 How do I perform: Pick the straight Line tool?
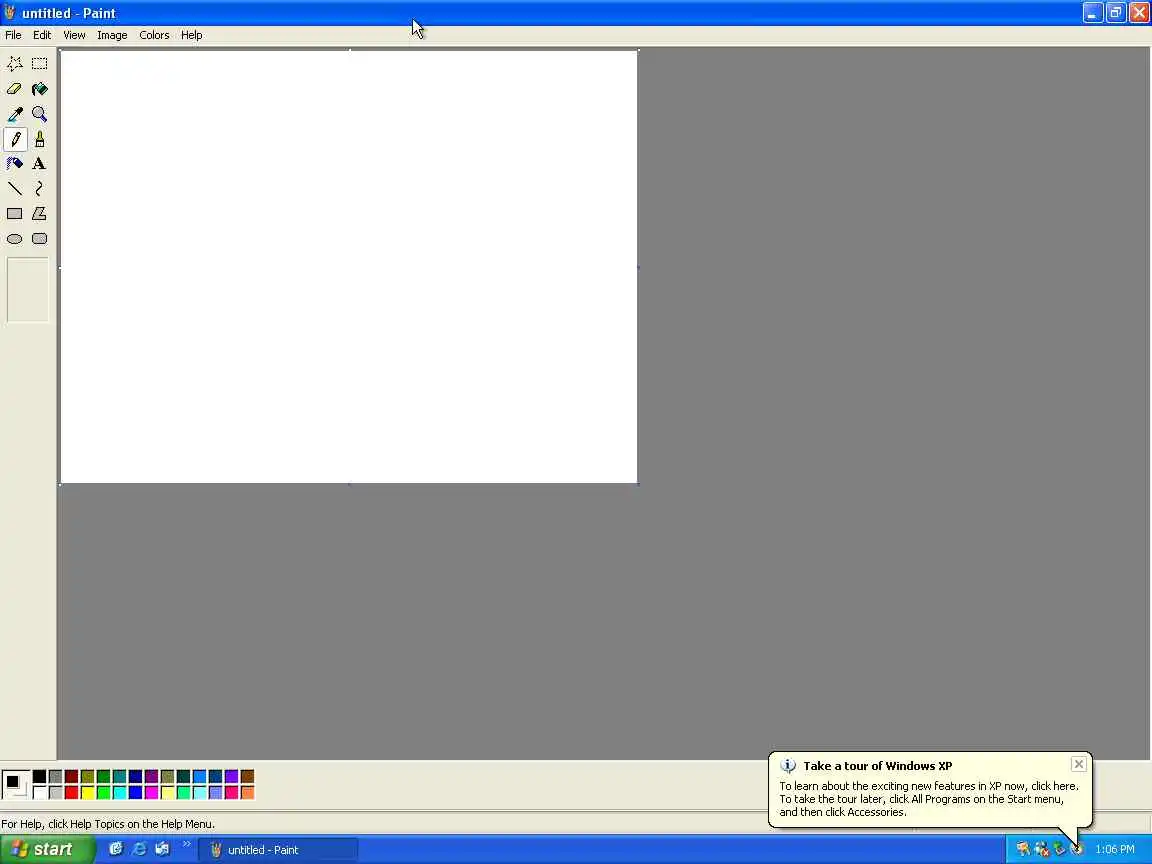point(15,189)
